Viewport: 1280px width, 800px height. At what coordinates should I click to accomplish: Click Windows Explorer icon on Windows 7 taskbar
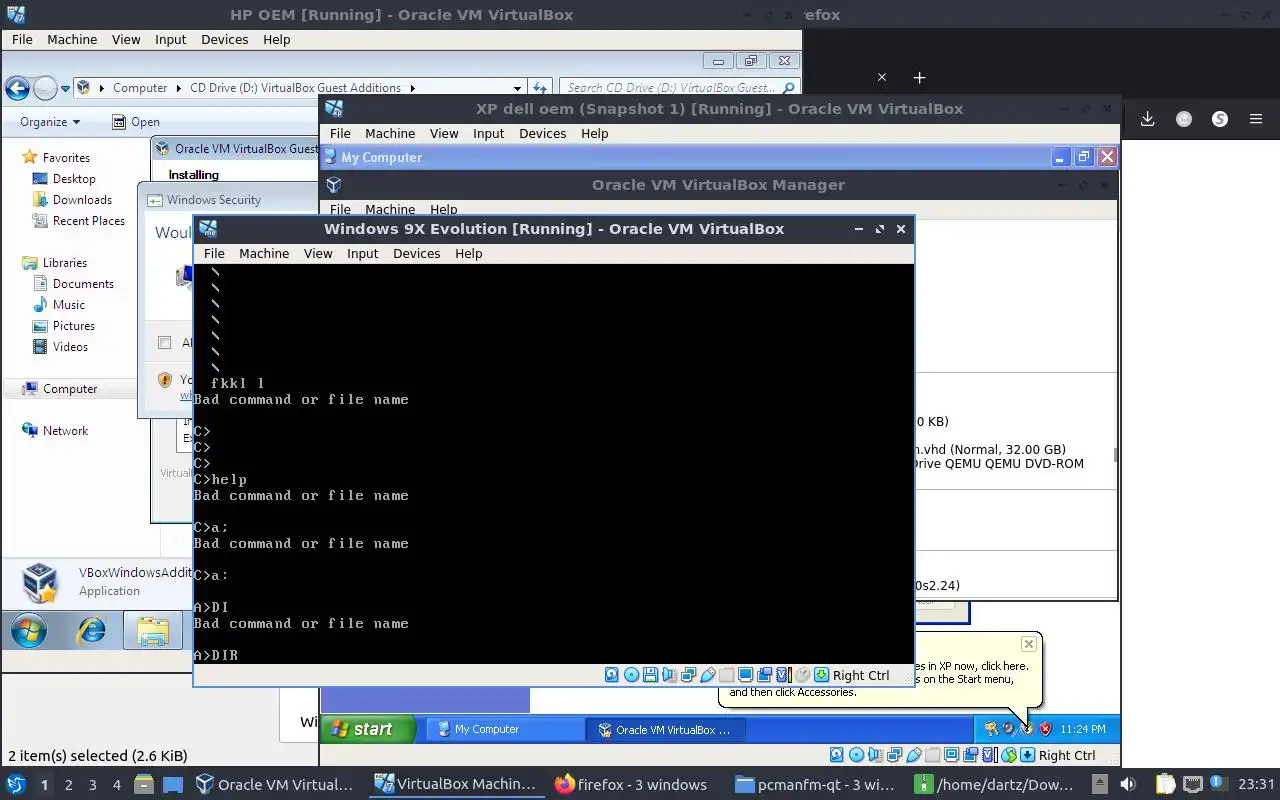point(153,630)
